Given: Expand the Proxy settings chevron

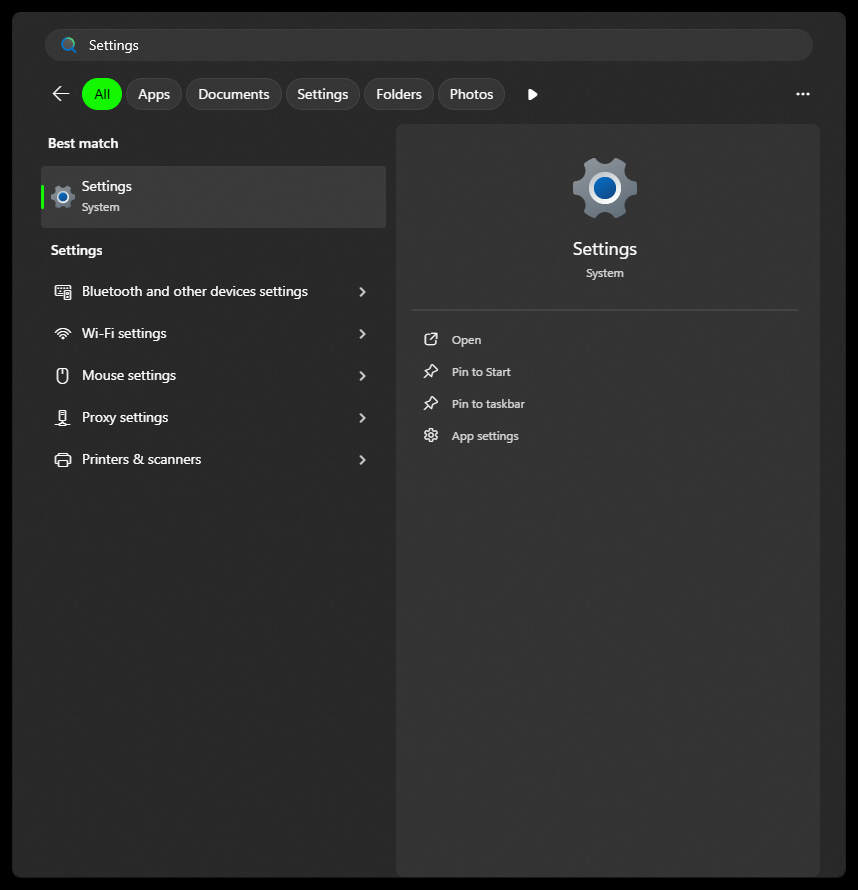Looking at the screenshot, I should pyautogui.click(x=363, y=418).
